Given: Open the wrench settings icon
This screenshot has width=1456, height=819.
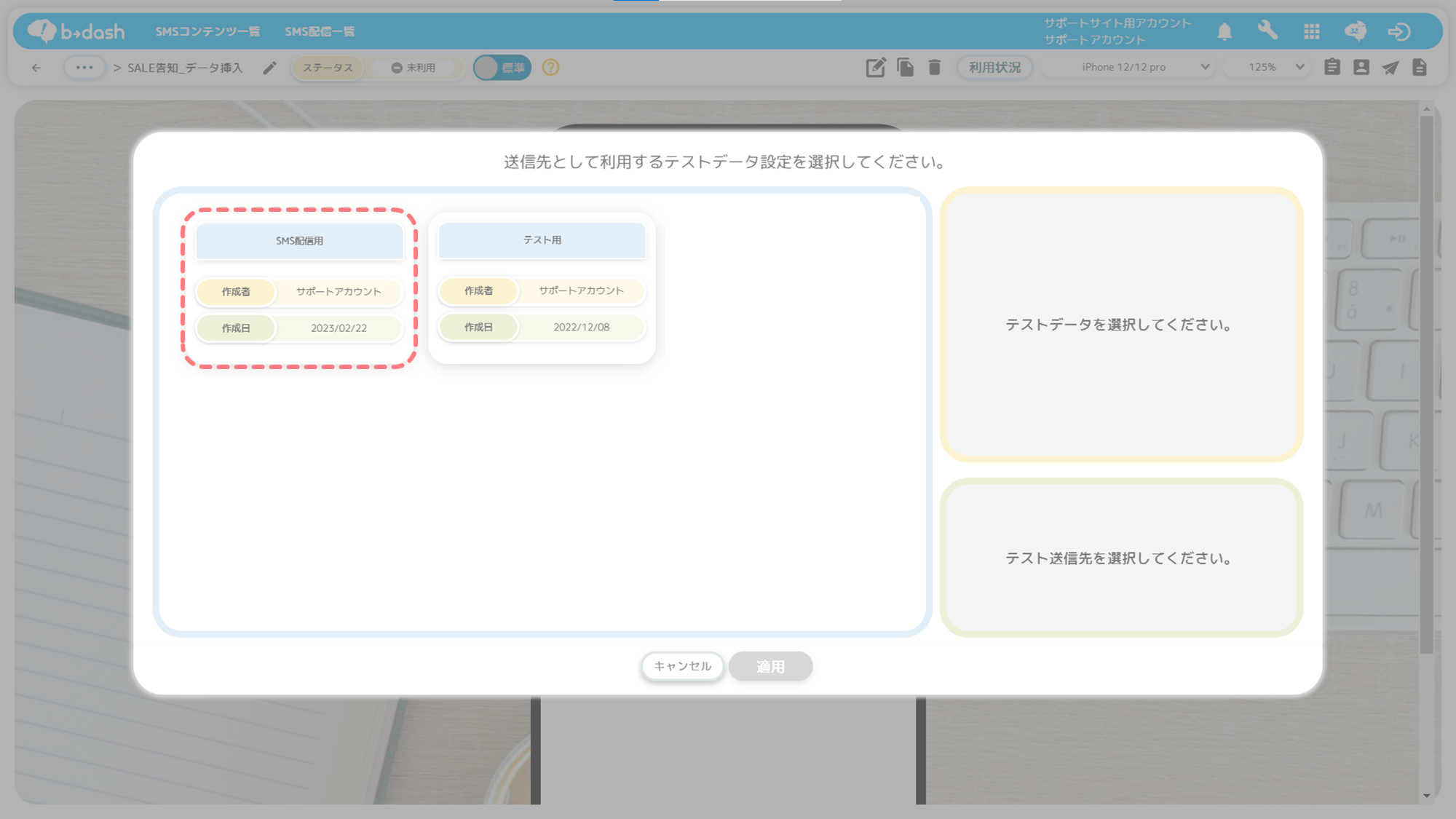Looking at the screenshot, I should click(1267, 31).
